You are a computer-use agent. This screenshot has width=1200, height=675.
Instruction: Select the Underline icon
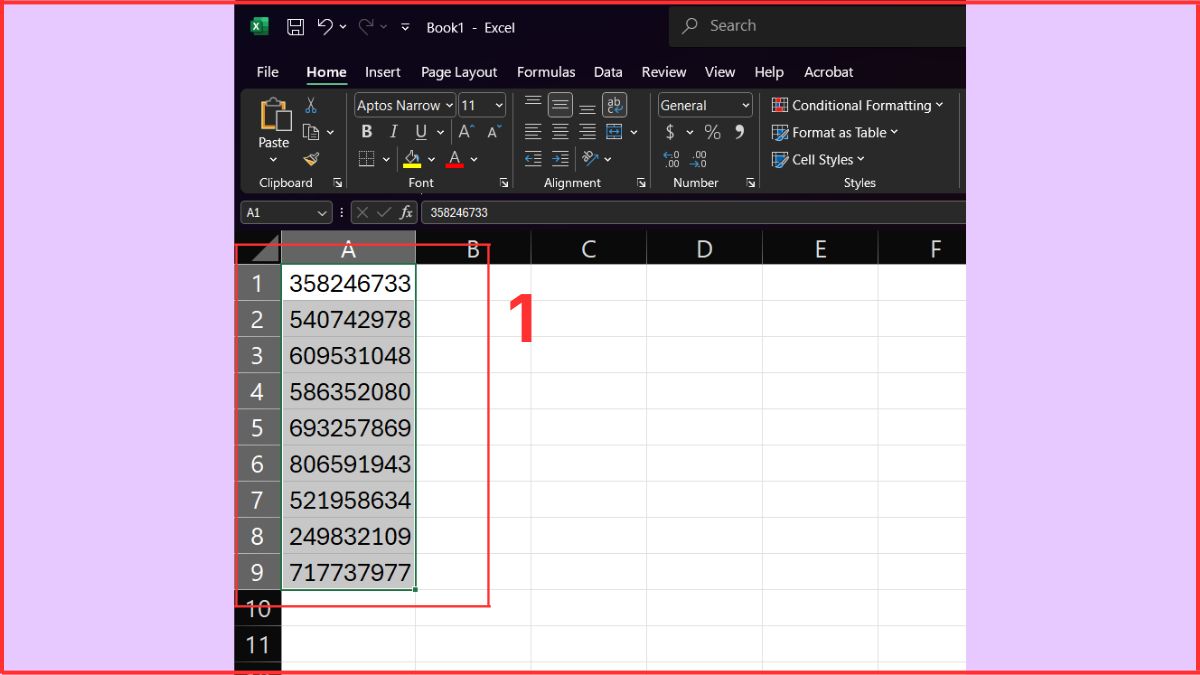click(x=421, y=130)
